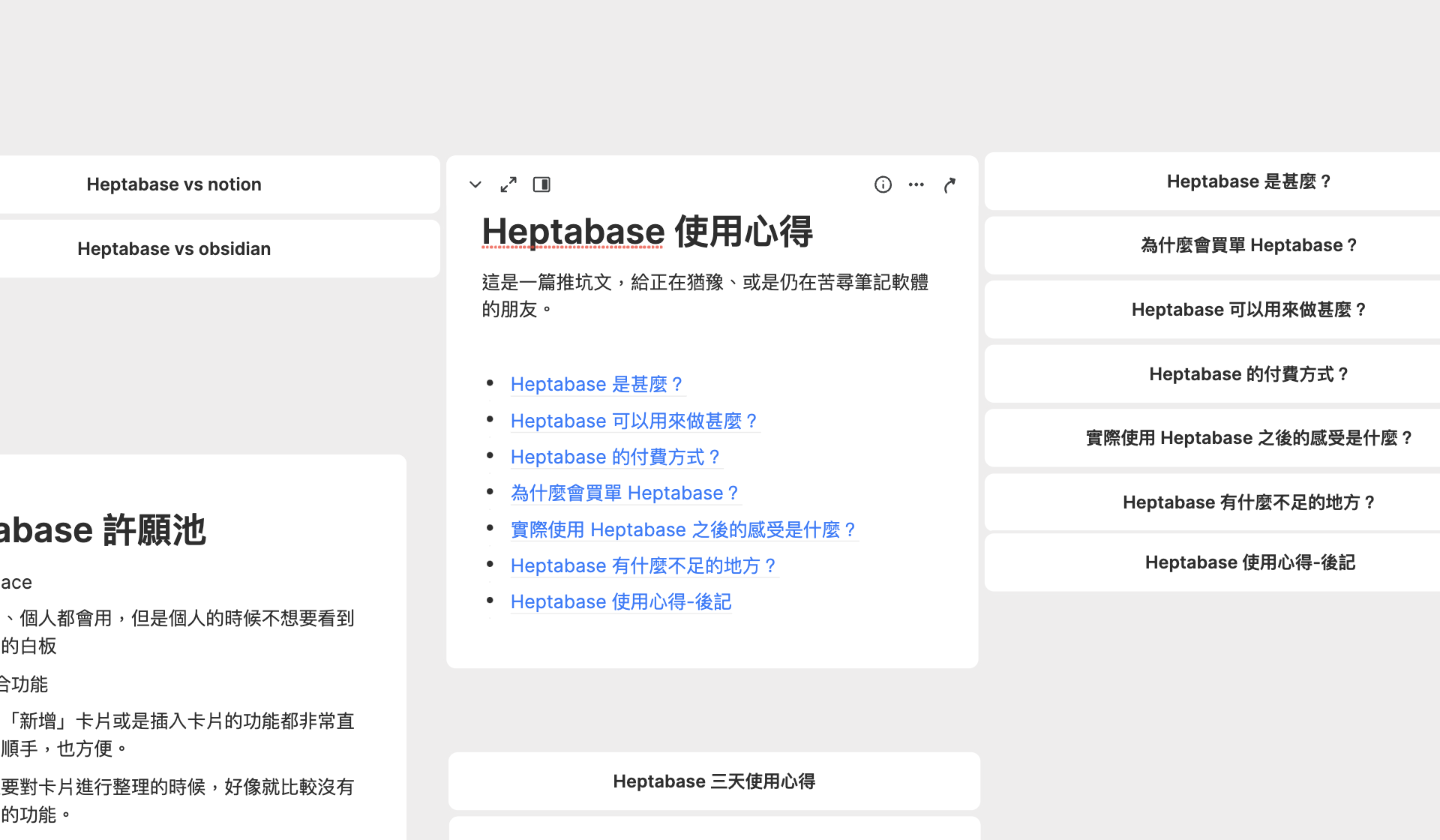
Task: Select the 'Heptabase vs notion' card
Action: [x=174, y=184]
